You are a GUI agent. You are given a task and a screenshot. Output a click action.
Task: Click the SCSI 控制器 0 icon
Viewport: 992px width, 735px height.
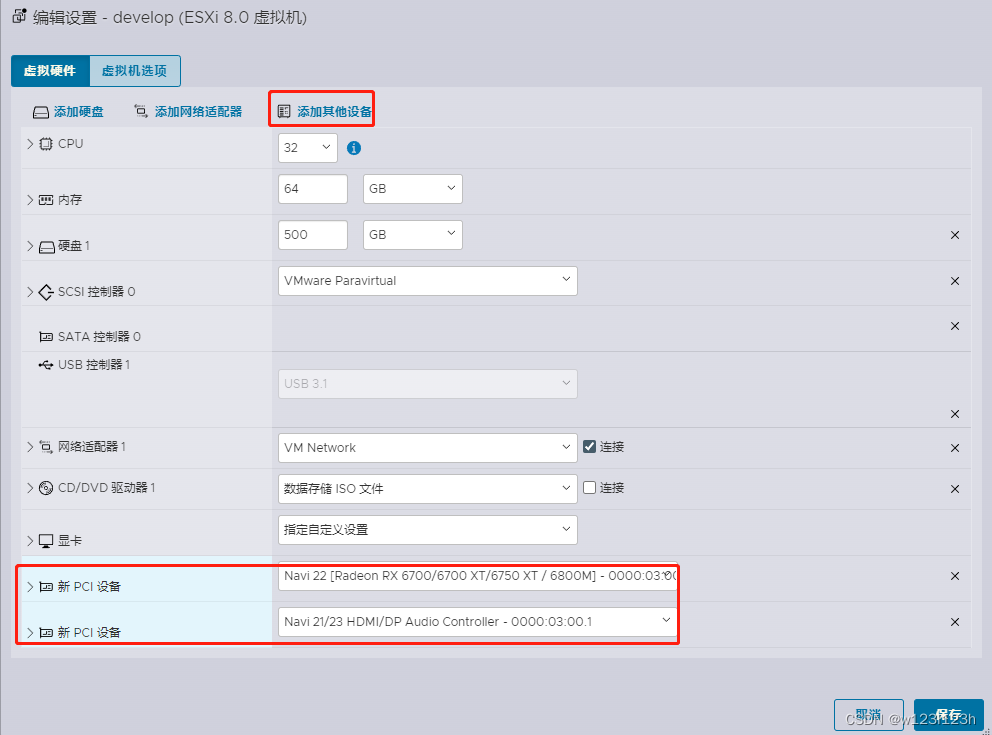pyautogui.click(x=46, y=292)
